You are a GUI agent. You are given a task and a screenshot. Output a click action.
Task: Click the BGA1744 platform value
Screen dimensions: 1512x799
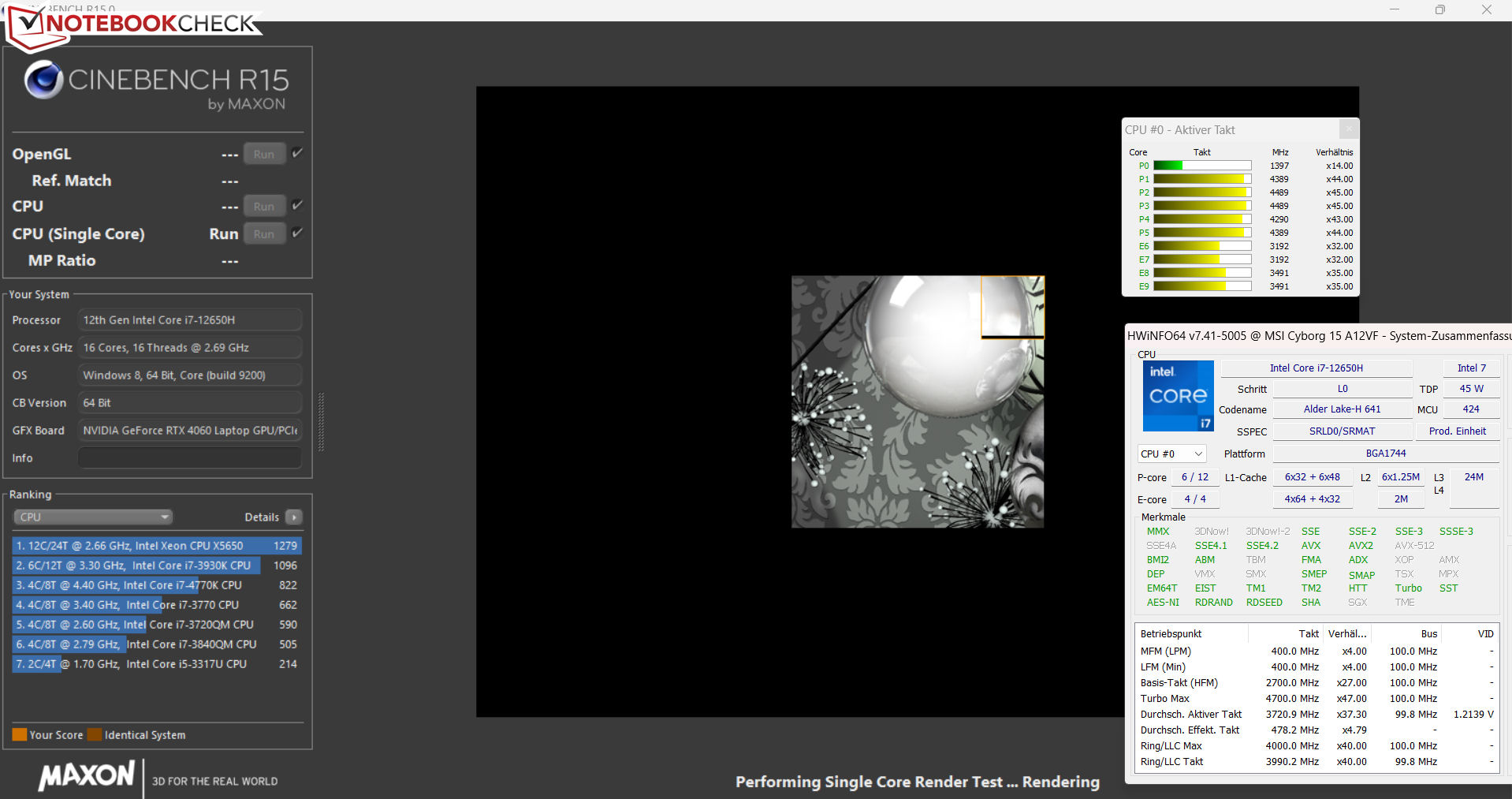click(x=1385, y=454)
